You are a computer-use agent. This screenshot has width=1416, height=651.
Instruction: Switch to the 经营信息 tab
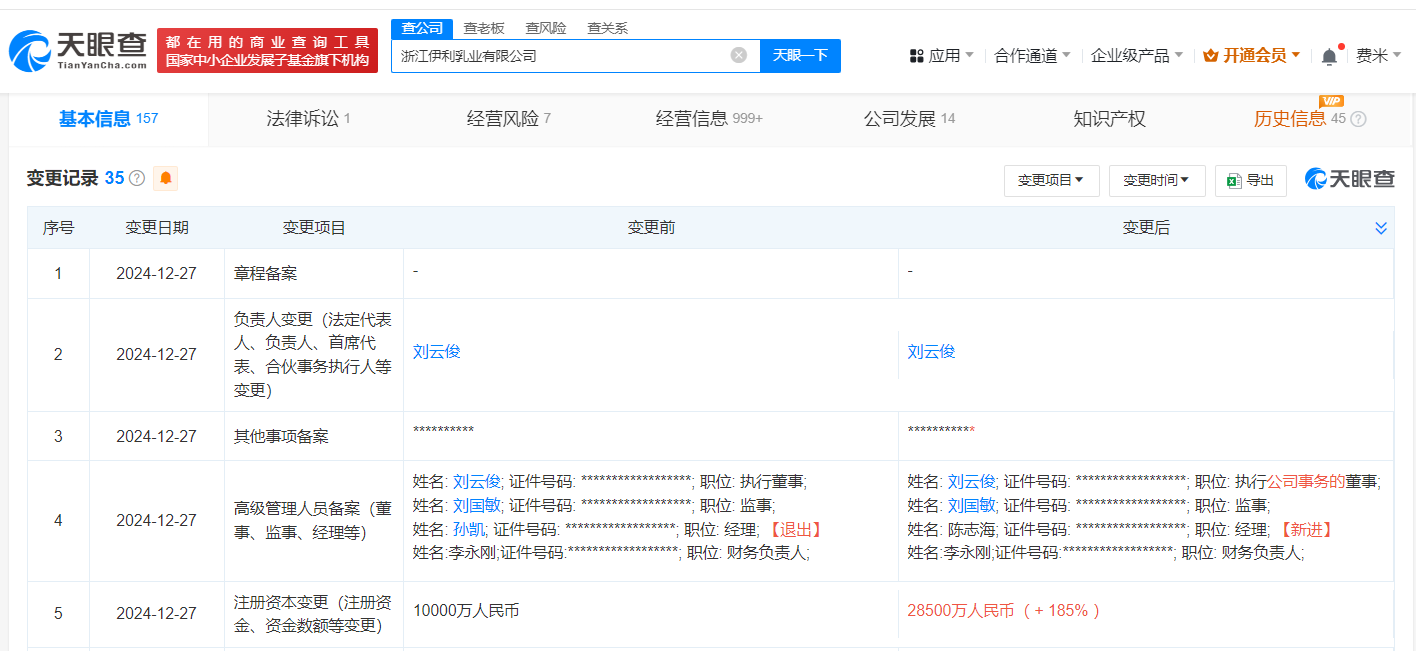709,119
